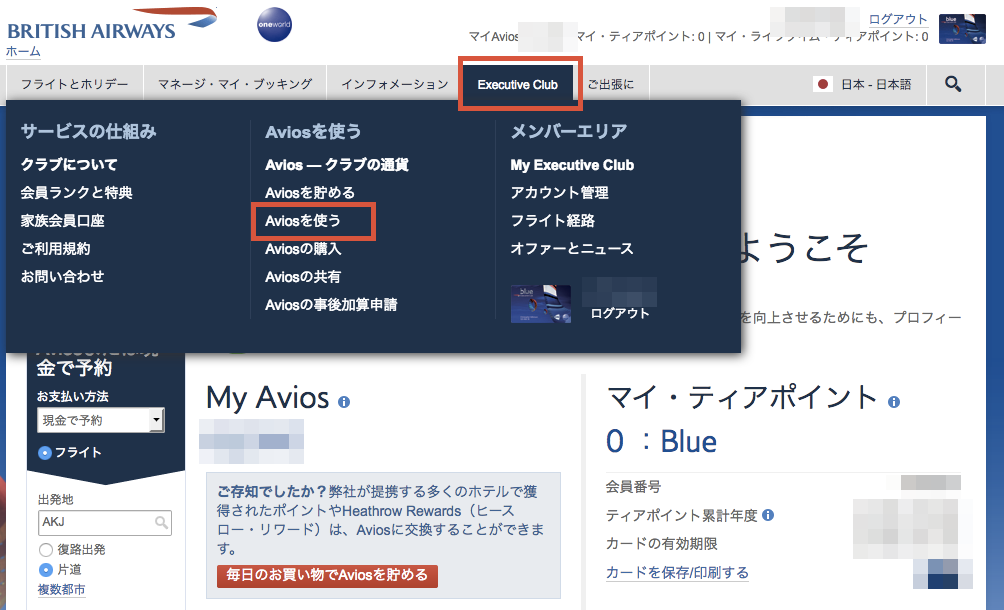1004x610 pixels.
Task: Click the 0 : Blue tier text
Action: [661, 441]
